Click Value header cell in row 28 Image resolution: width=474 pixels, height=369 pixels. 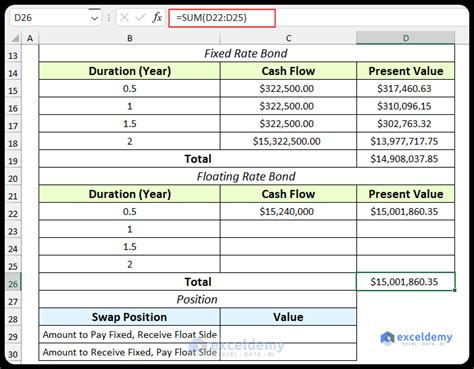click(x=288, y=317)
